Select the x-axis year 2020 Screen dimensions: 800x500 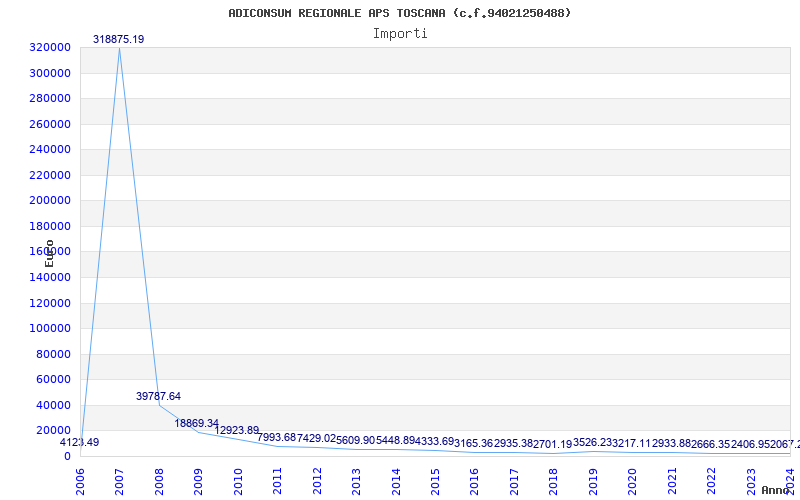point(633,482)
